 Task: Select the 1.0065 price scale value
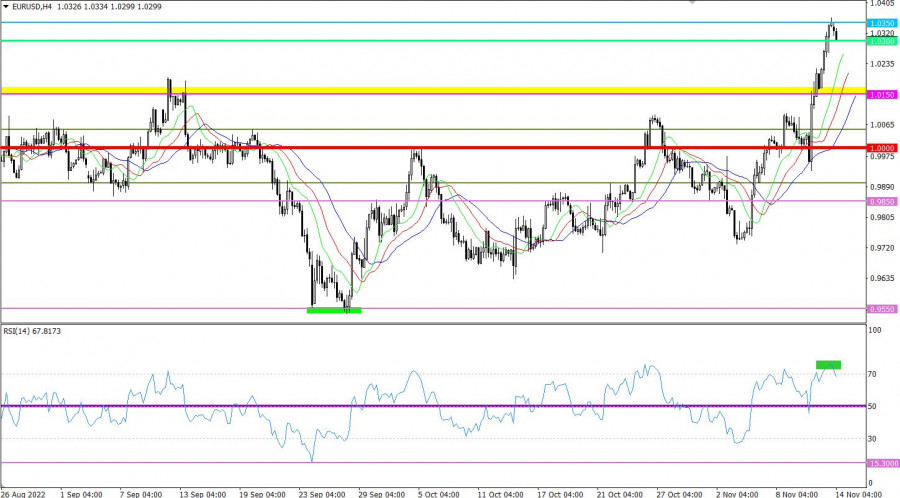pyautogui.click(x=881, y=125)
